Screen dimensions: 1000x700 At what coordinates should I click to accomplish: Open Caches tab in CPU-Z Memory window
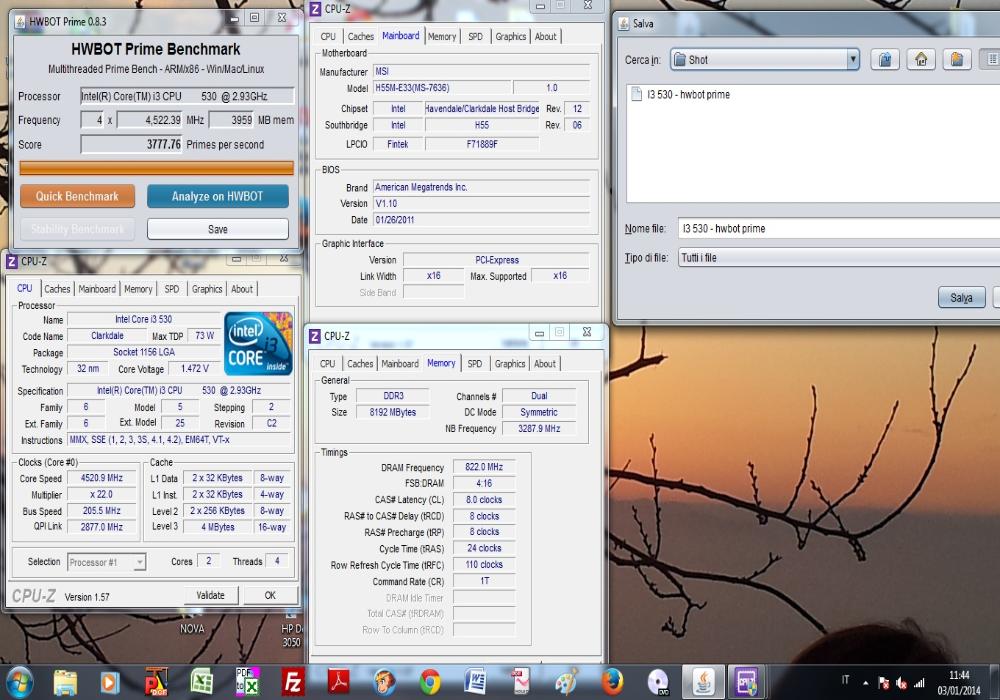(x=360, y=363)
